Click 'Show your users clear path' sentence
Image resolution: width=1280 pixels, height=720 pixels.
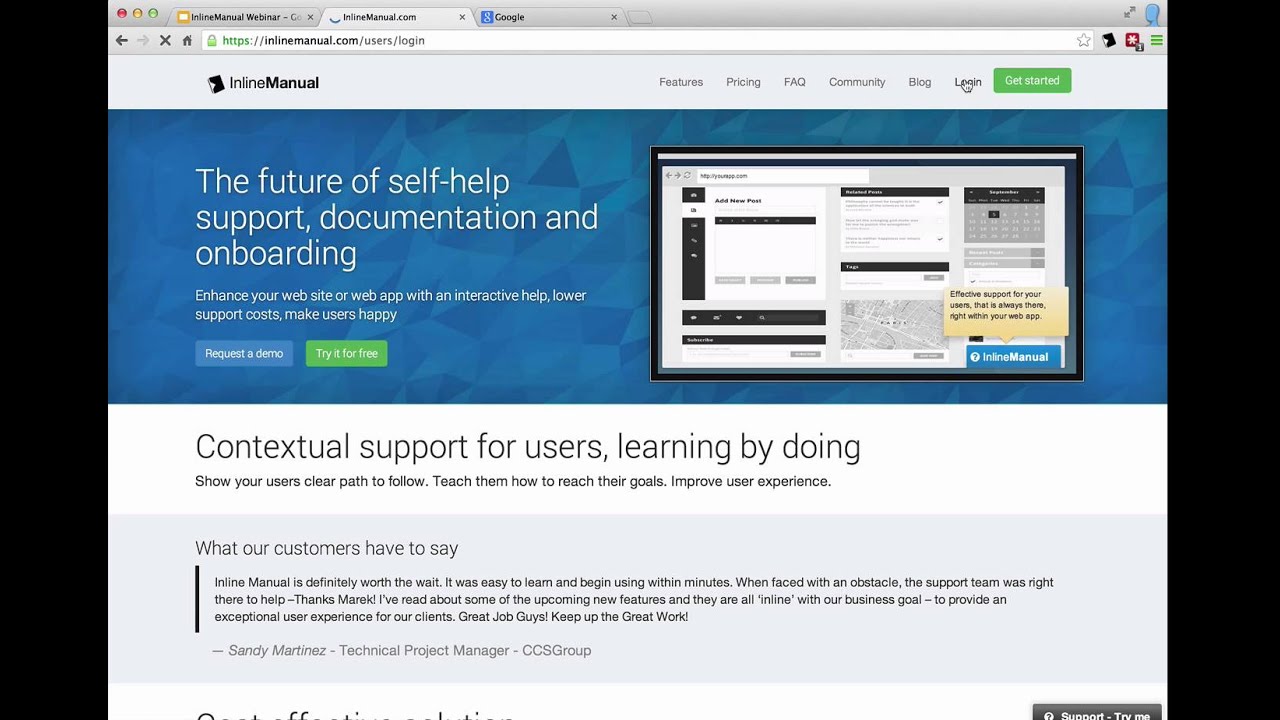point(513,482)
